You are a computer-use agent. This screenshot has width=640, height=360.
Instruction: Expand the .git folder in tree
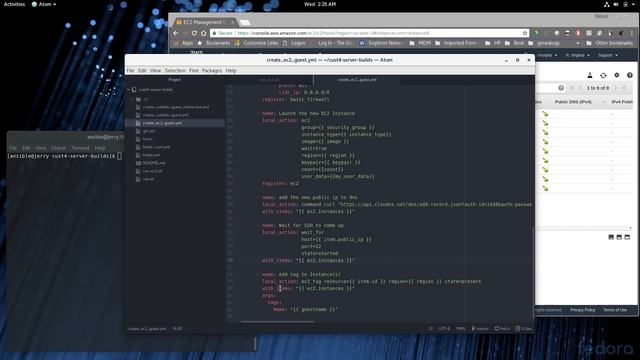tap(133, 99)
